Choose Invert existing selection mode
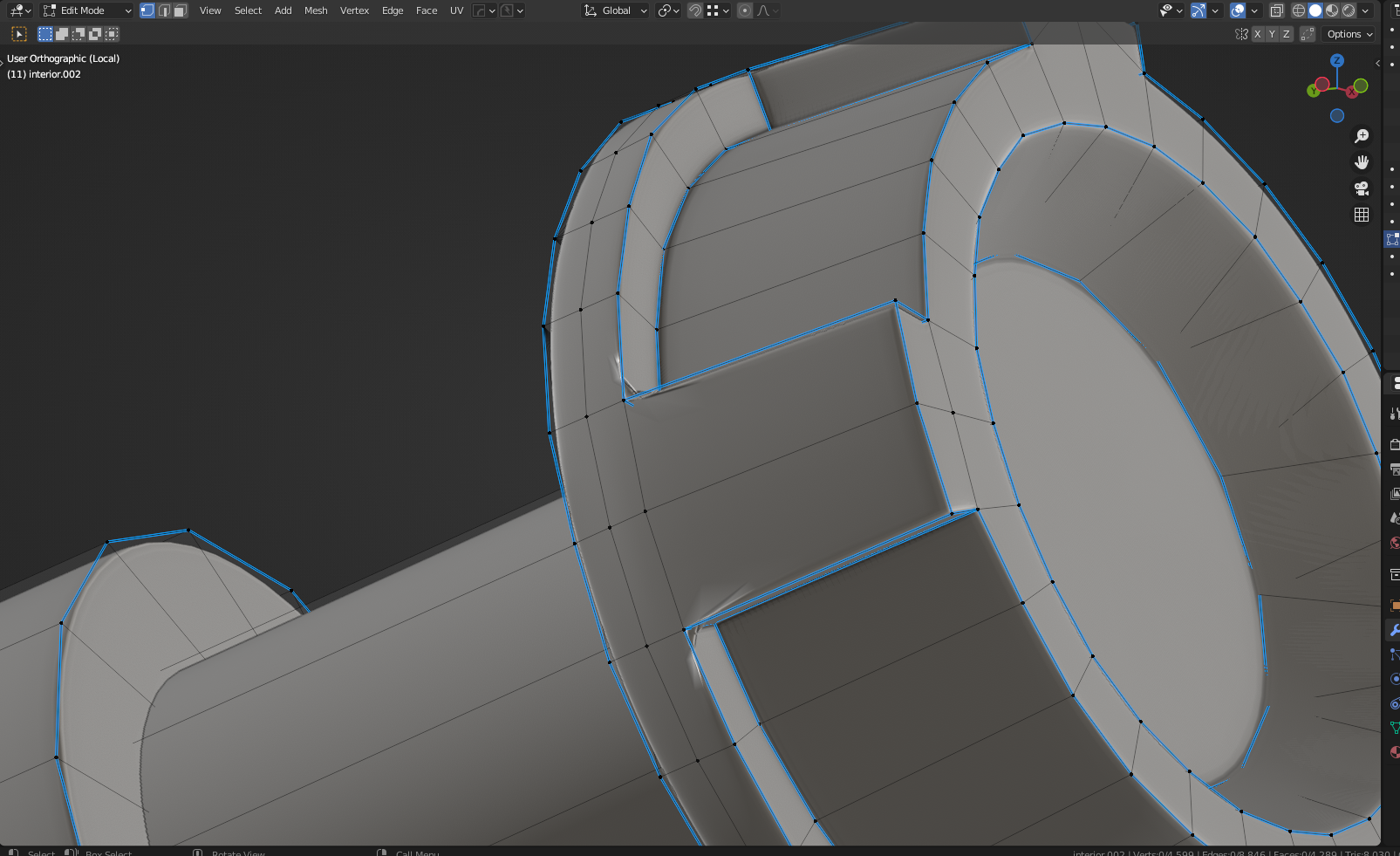 [95, 34]
